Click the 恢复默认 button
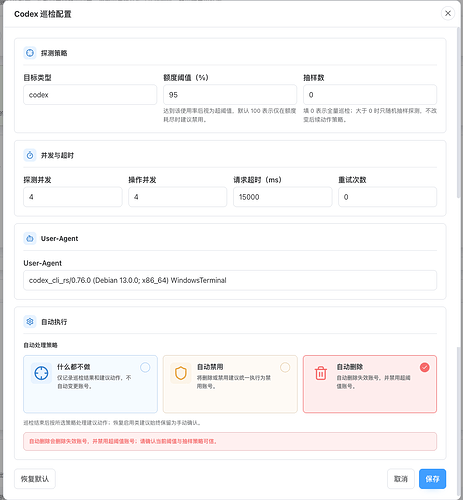Screen dimensions: 463x500 (35, 479)
